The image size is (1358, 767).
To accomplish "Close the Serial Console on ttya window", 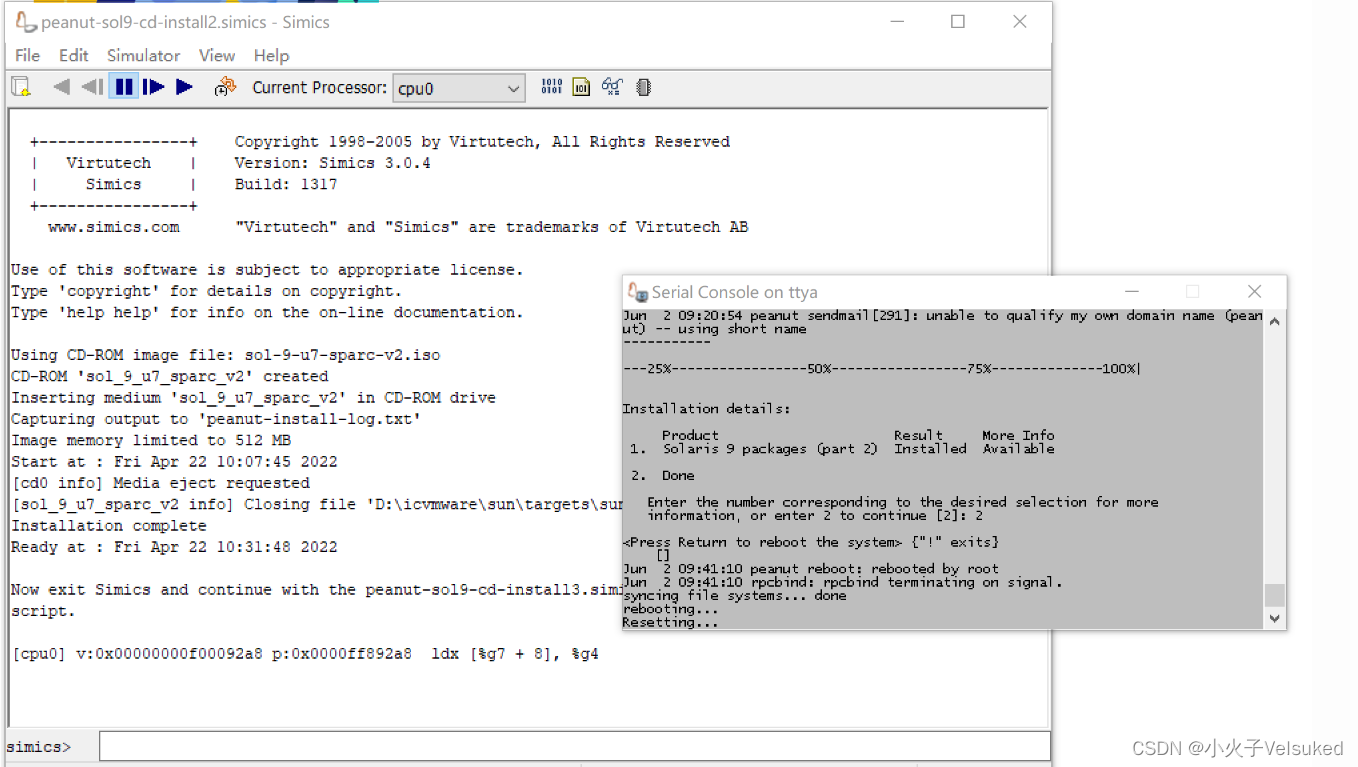I will [1254, 292].
